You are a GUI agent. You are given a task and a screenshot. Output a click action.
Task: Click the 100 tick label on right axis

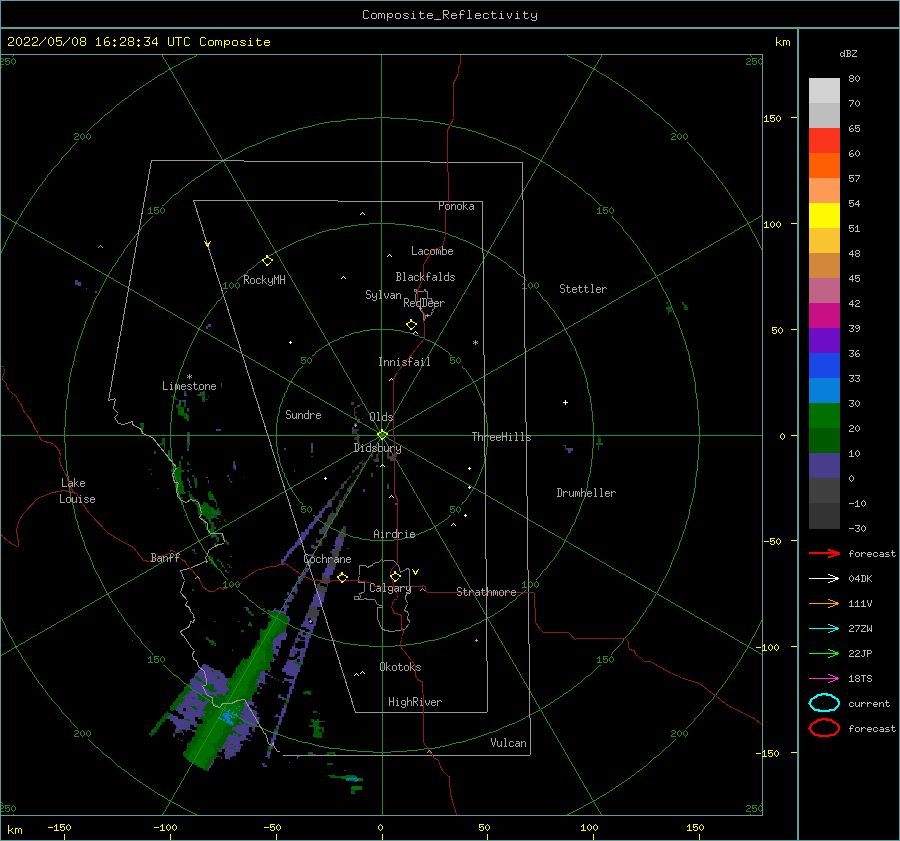(x=772, y=224)
